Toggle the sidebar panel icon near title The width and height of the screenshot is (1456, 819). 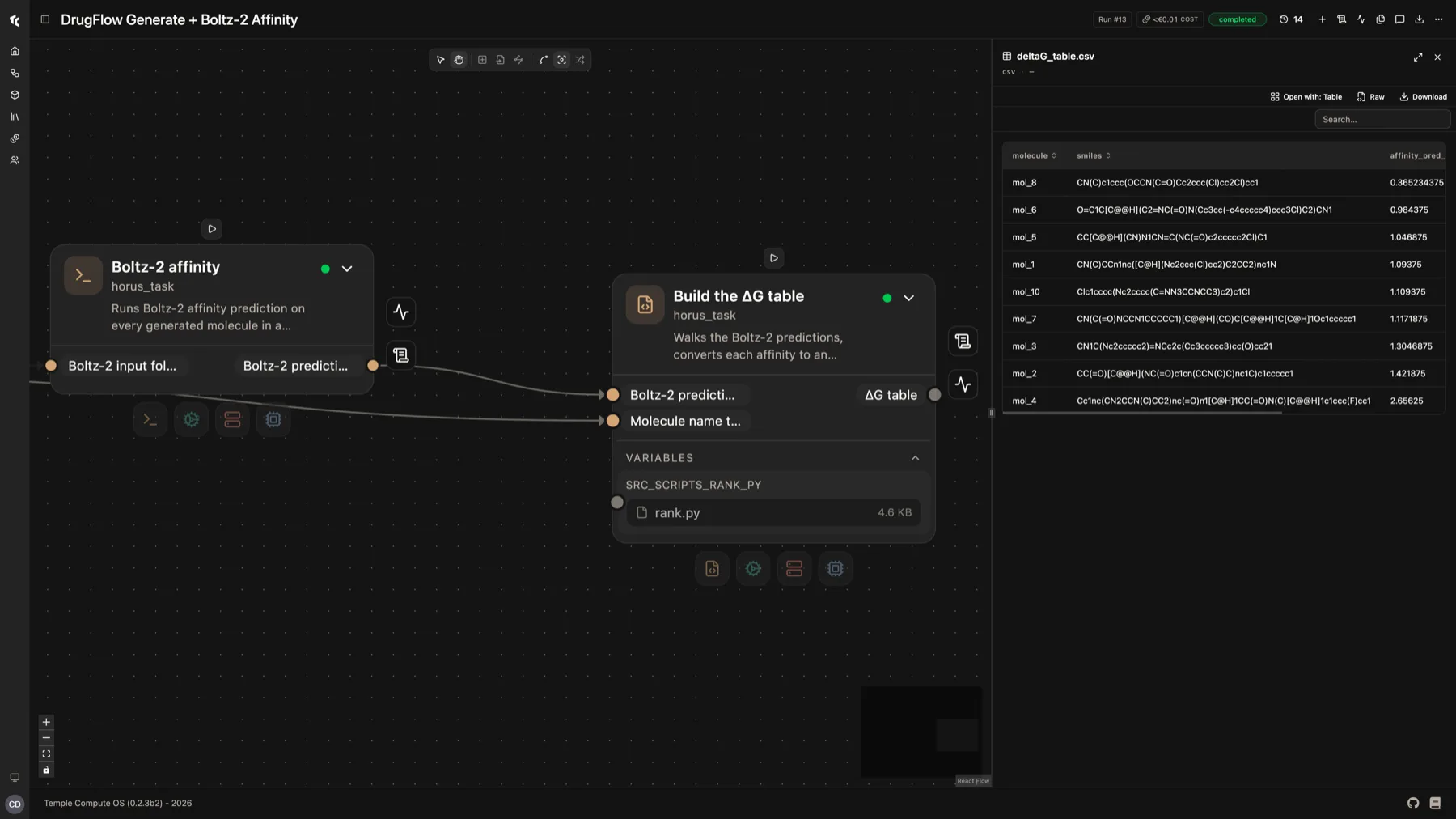point(45,19)
